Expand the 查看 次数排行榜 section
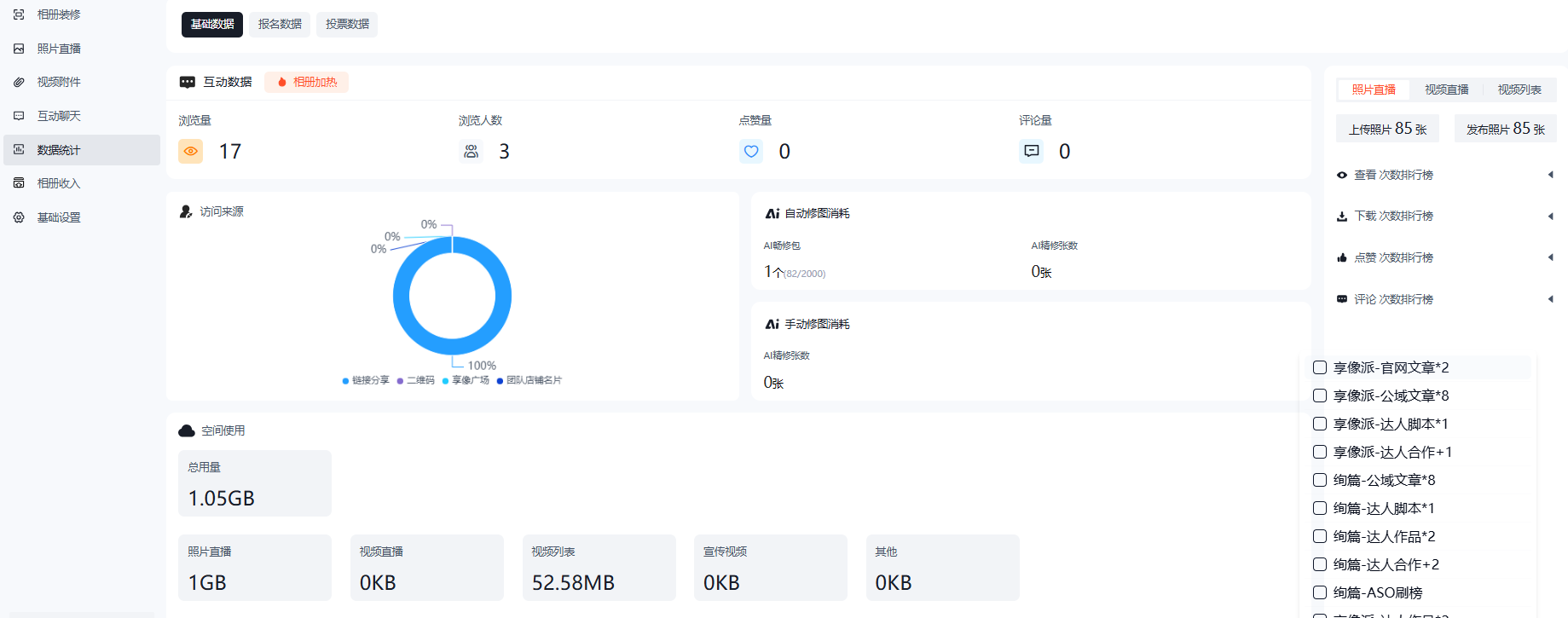This screenshot has height=618, width=1568. click(1550, 175)
